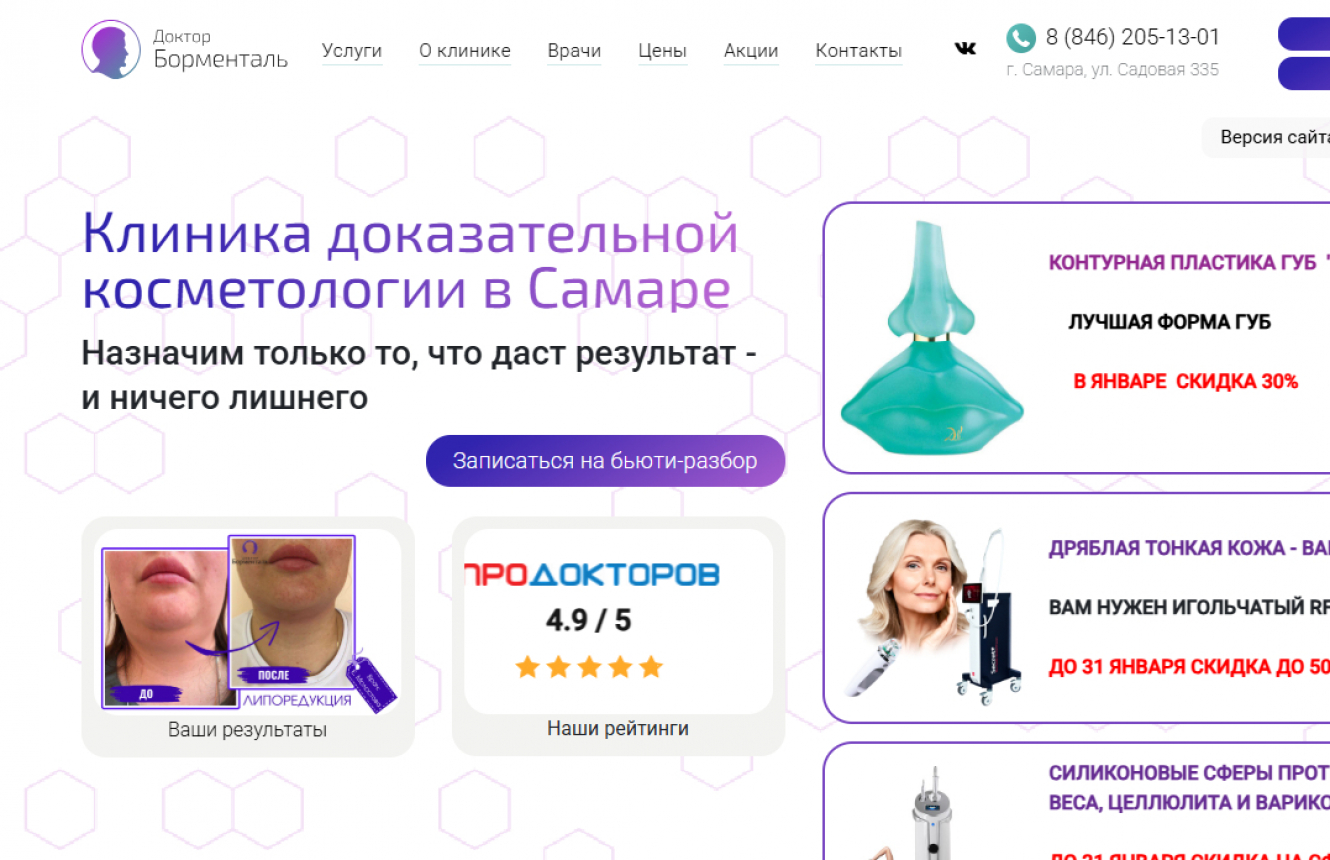Image resolution: width=1330 pixels, height=860 pixels.
Task: Open the Цены navigation link
Action: point(662,50)
